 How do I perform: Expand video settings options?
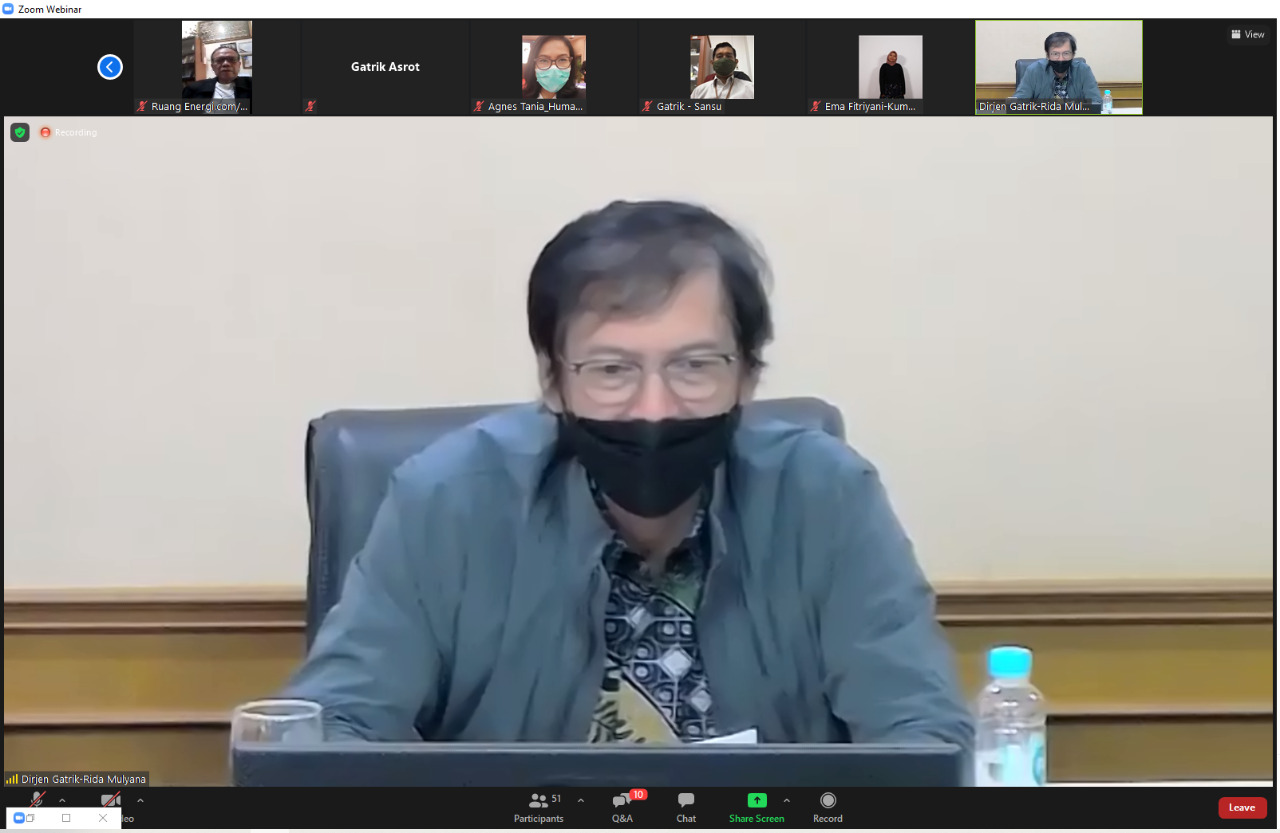click(139, 799)
